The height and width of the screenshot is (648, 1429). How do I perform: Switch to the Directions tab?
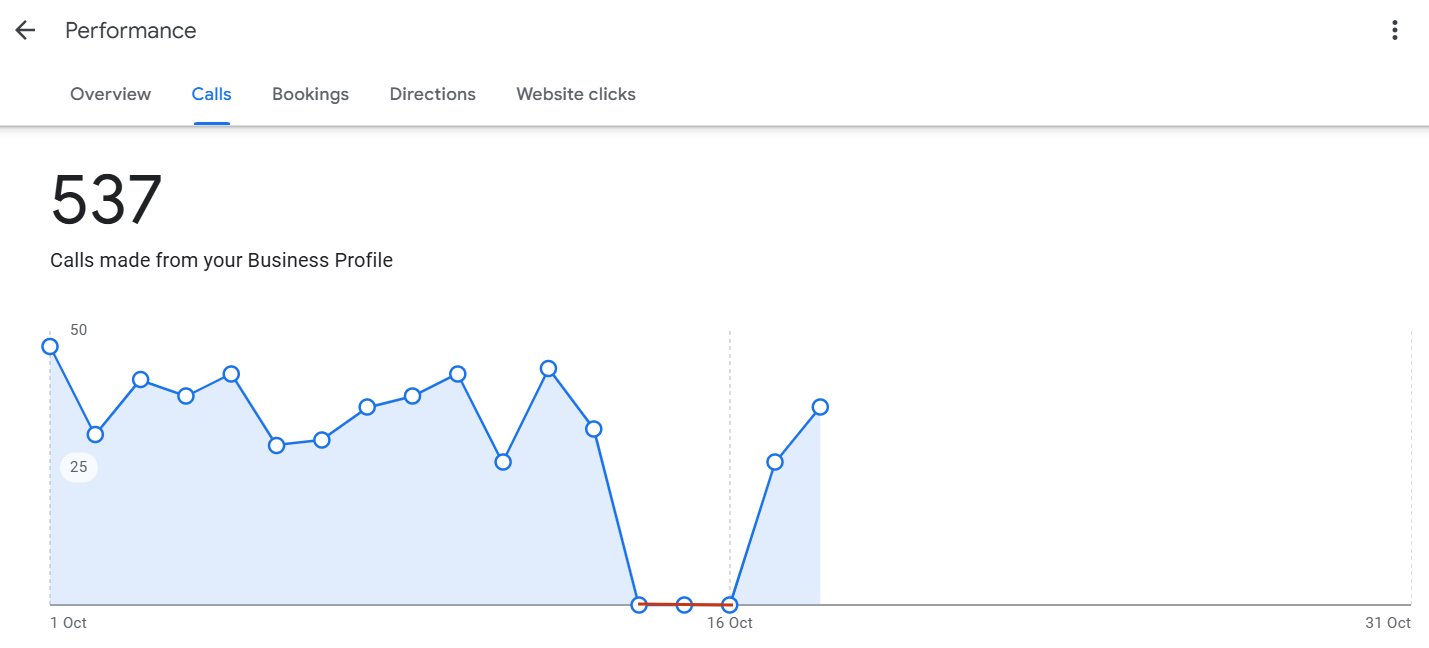coord(432,94)
